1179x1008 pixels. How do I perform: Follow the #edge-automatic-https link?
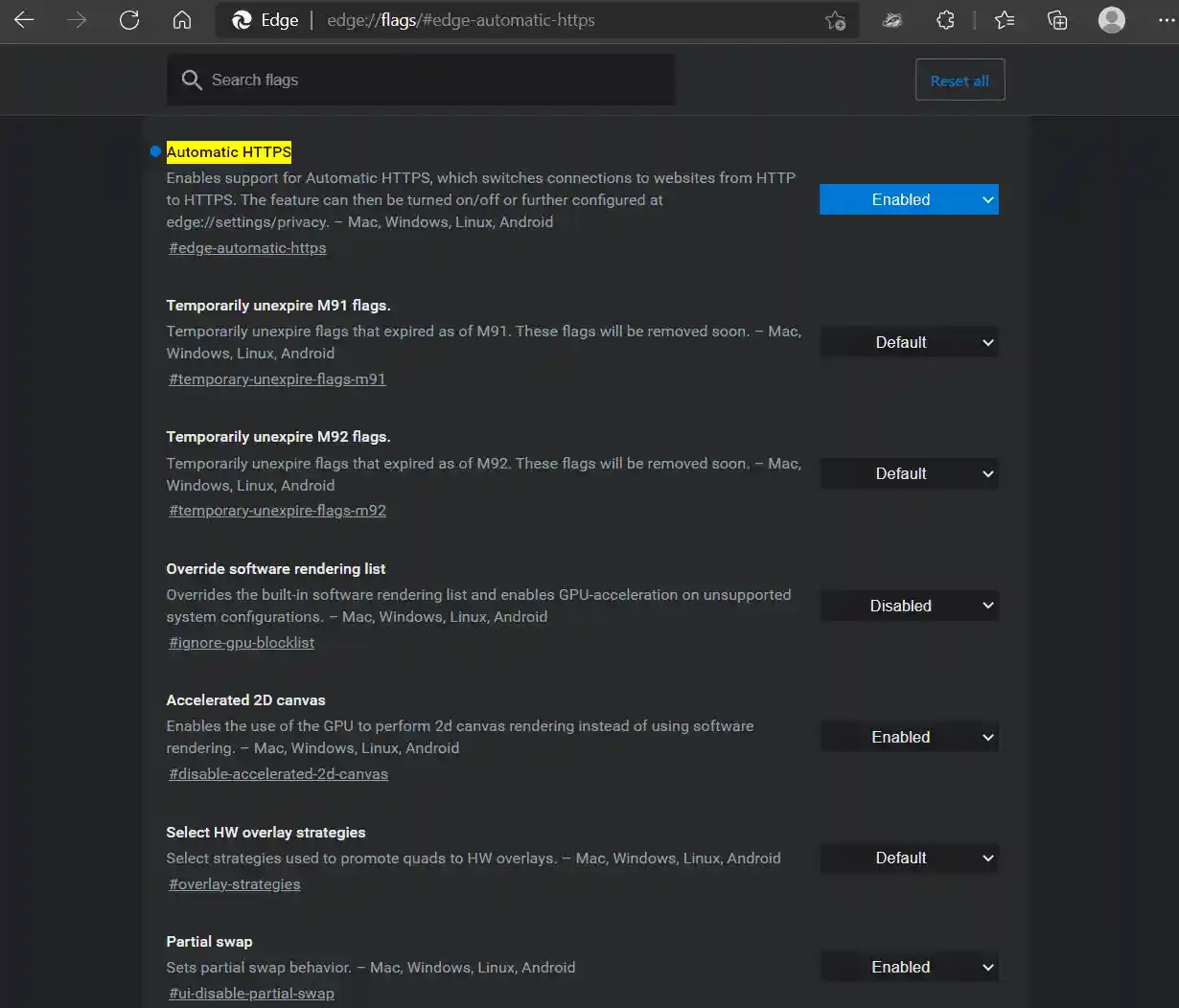tap(246, 247)
